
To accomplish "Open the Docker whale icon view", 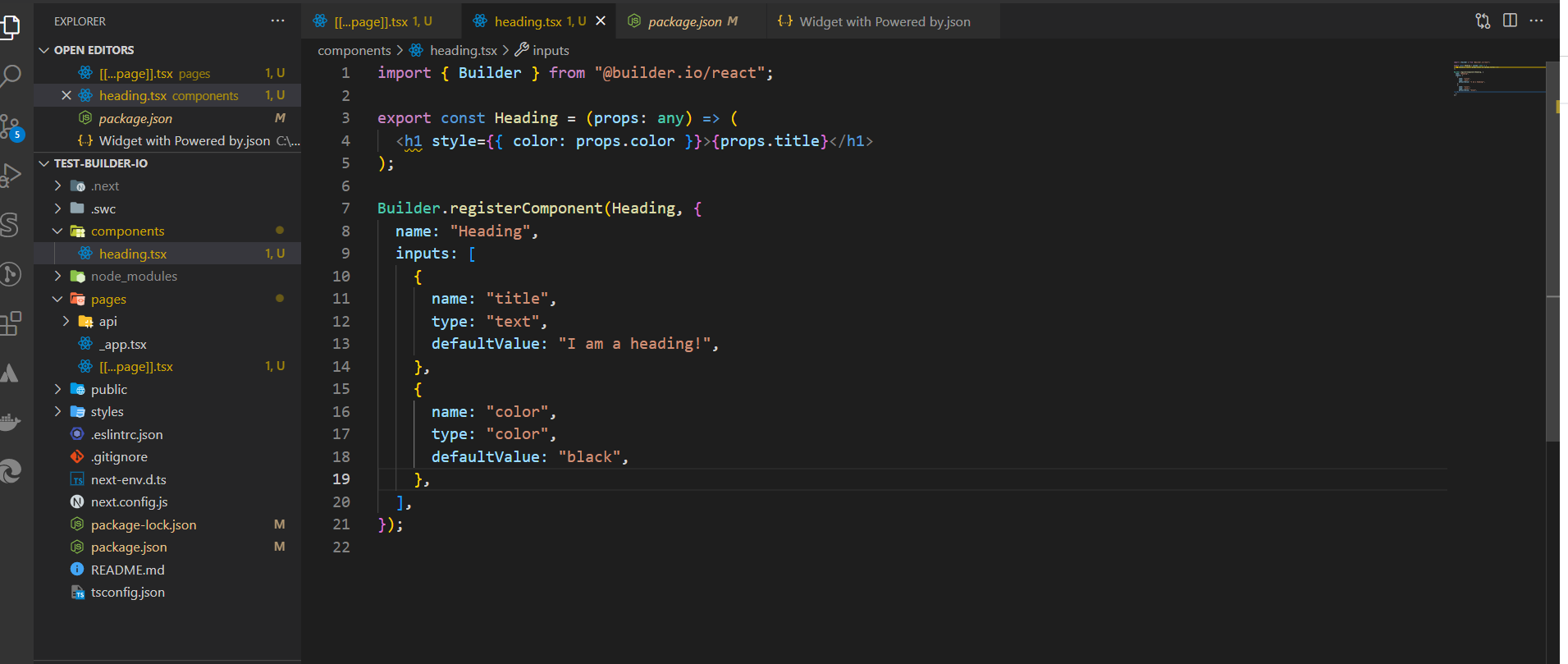I will coord(11,422).
